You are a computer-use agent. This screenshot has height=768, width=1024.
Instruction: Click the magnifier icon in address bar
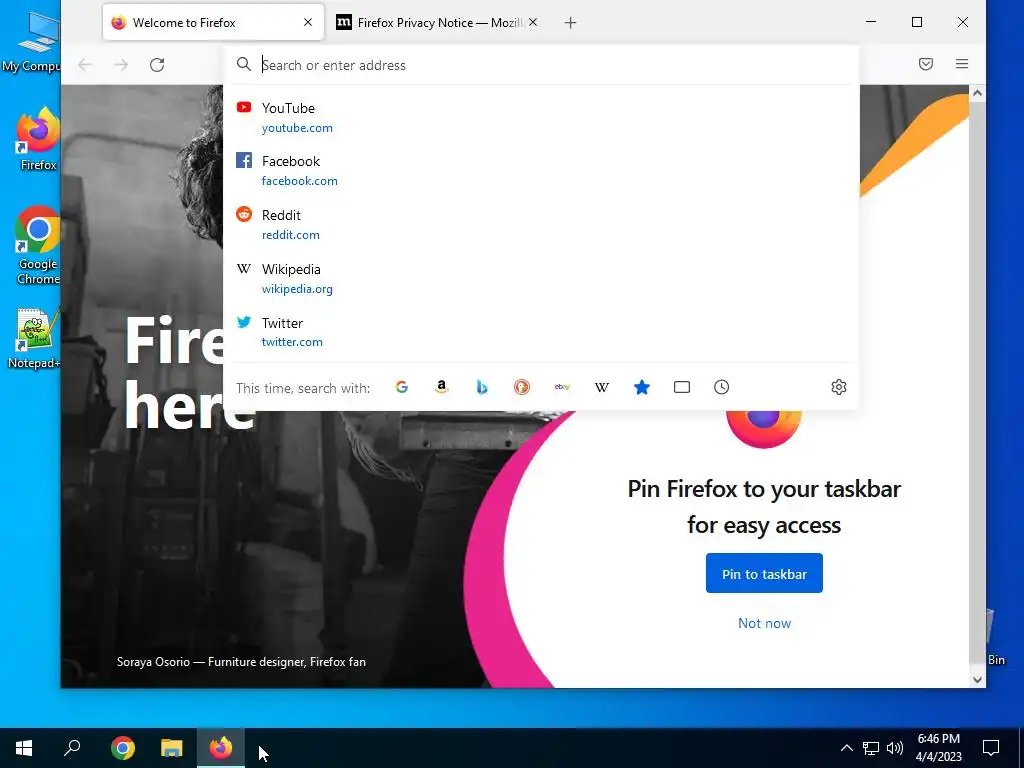pyautogui.click(x=244, y=64)
